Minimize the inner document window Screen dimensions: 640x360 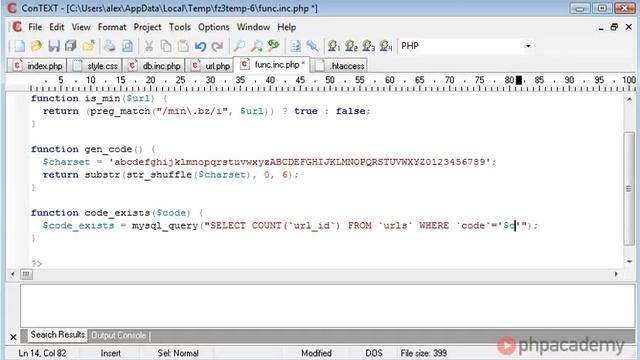tap(601, 28)
